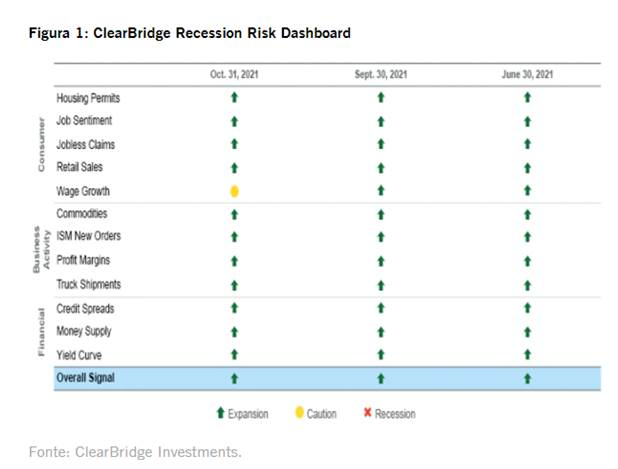The width and height of the screenshot is (618, 469).
Task: Select the Sept. 30, 2021 column header
Action: point(381,74)
